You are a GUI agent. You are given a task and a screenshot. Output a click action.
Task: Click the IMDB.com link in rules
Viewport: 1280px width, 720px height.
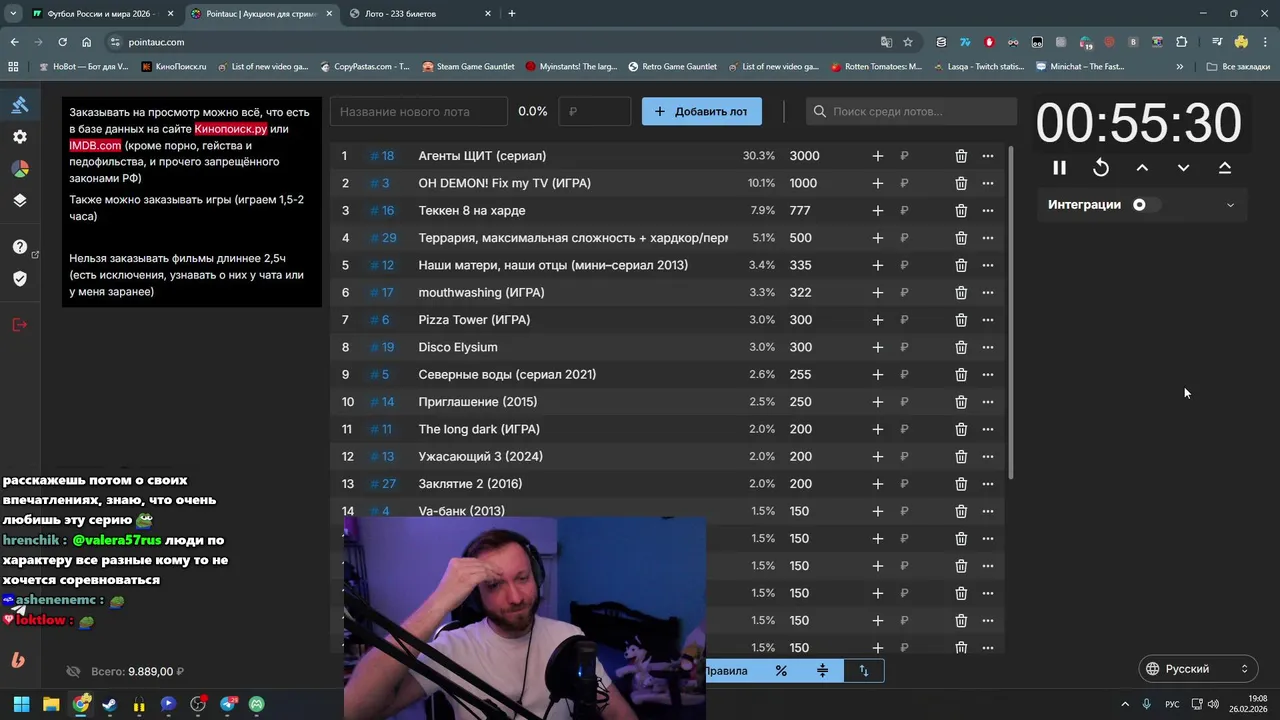tap(95, 145)
